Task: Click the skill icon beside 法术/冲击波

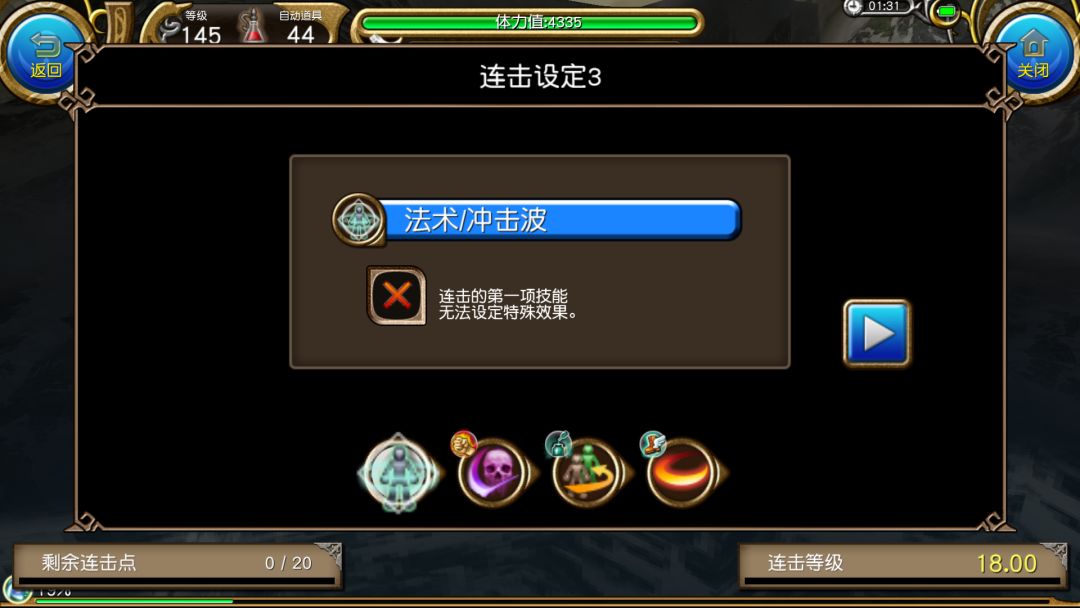Action: [x=358, y=220]
